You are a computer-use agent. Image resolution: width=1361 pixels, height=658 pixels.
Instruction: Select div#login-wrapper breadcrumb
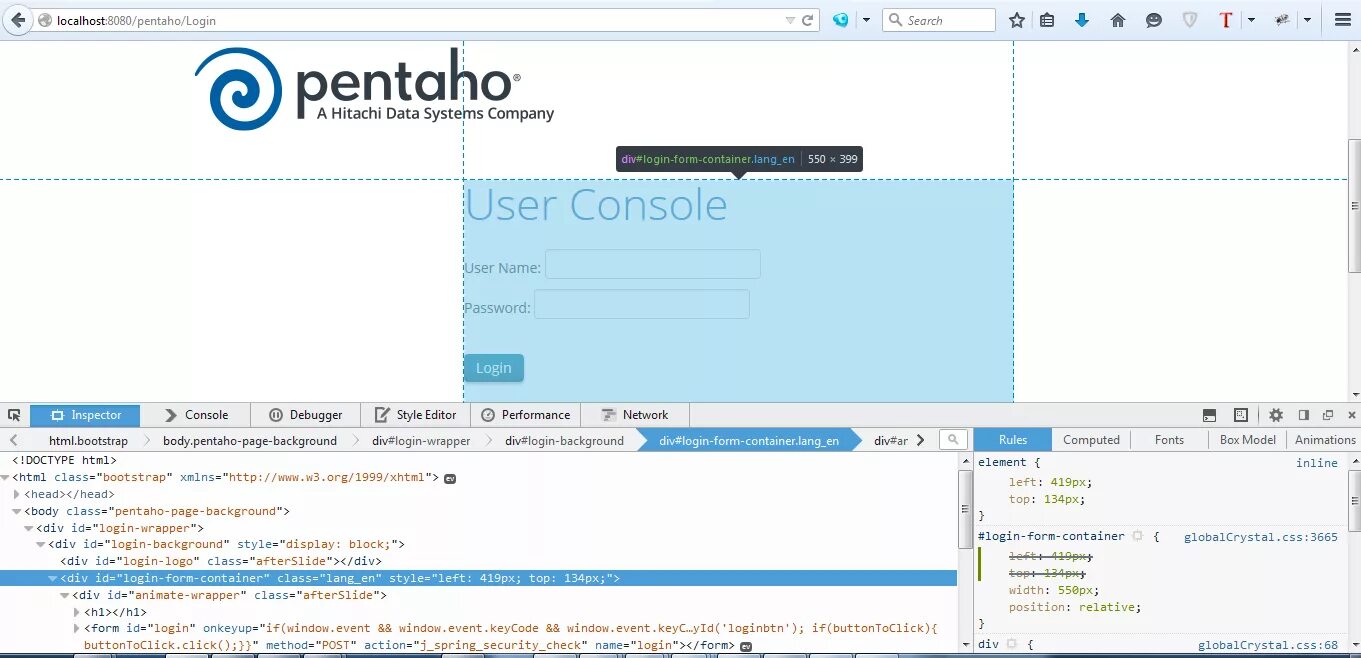[x=421, y=440]
